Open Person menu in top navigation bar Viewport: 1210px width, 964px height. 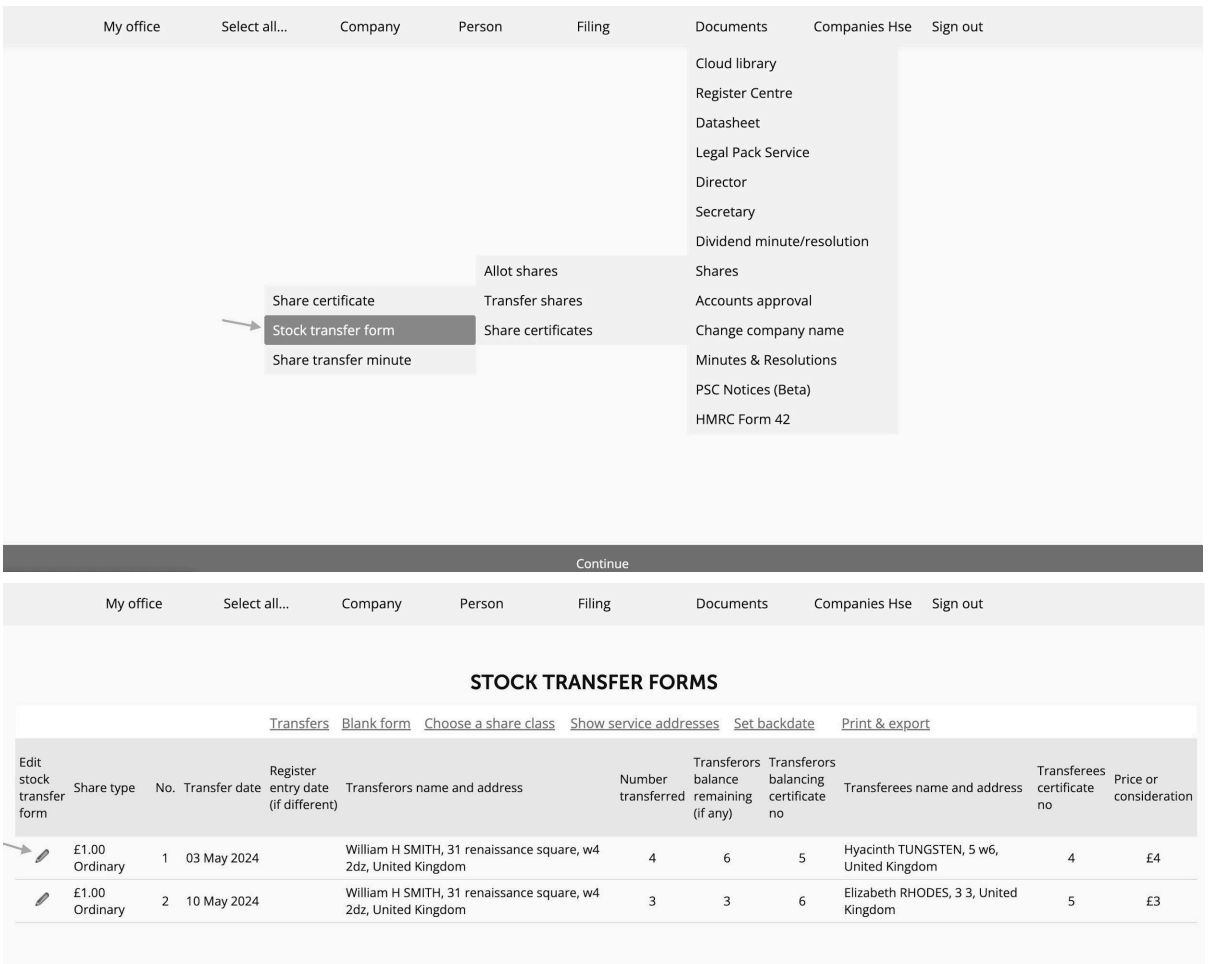[x=480, y=27]
